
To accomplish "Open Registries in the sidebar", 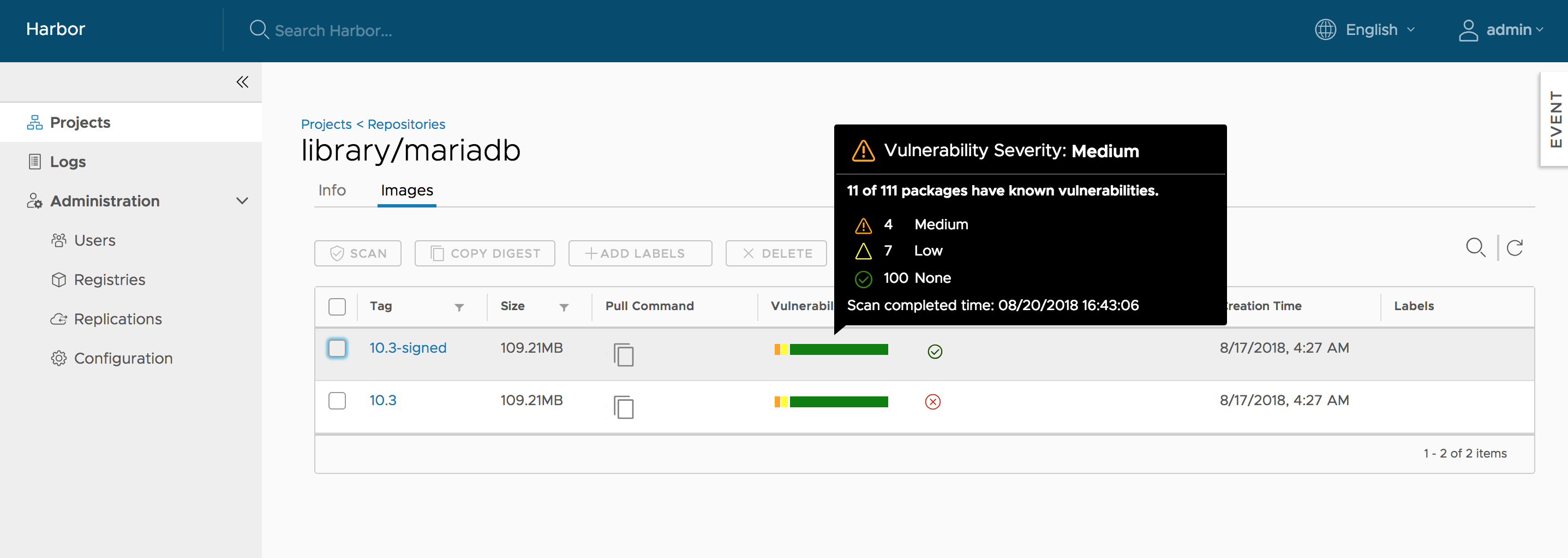I will [x=109, y=280].
